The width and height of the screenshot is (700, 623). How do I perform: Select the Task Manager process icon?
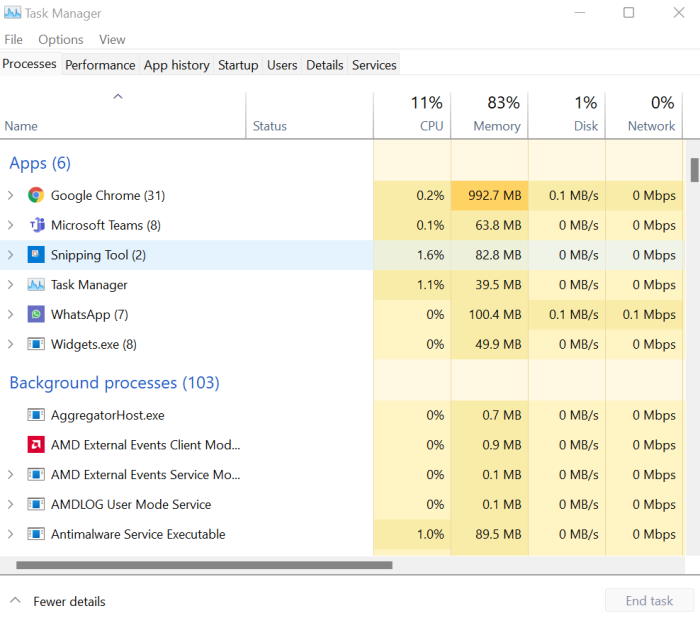point(36,284)
